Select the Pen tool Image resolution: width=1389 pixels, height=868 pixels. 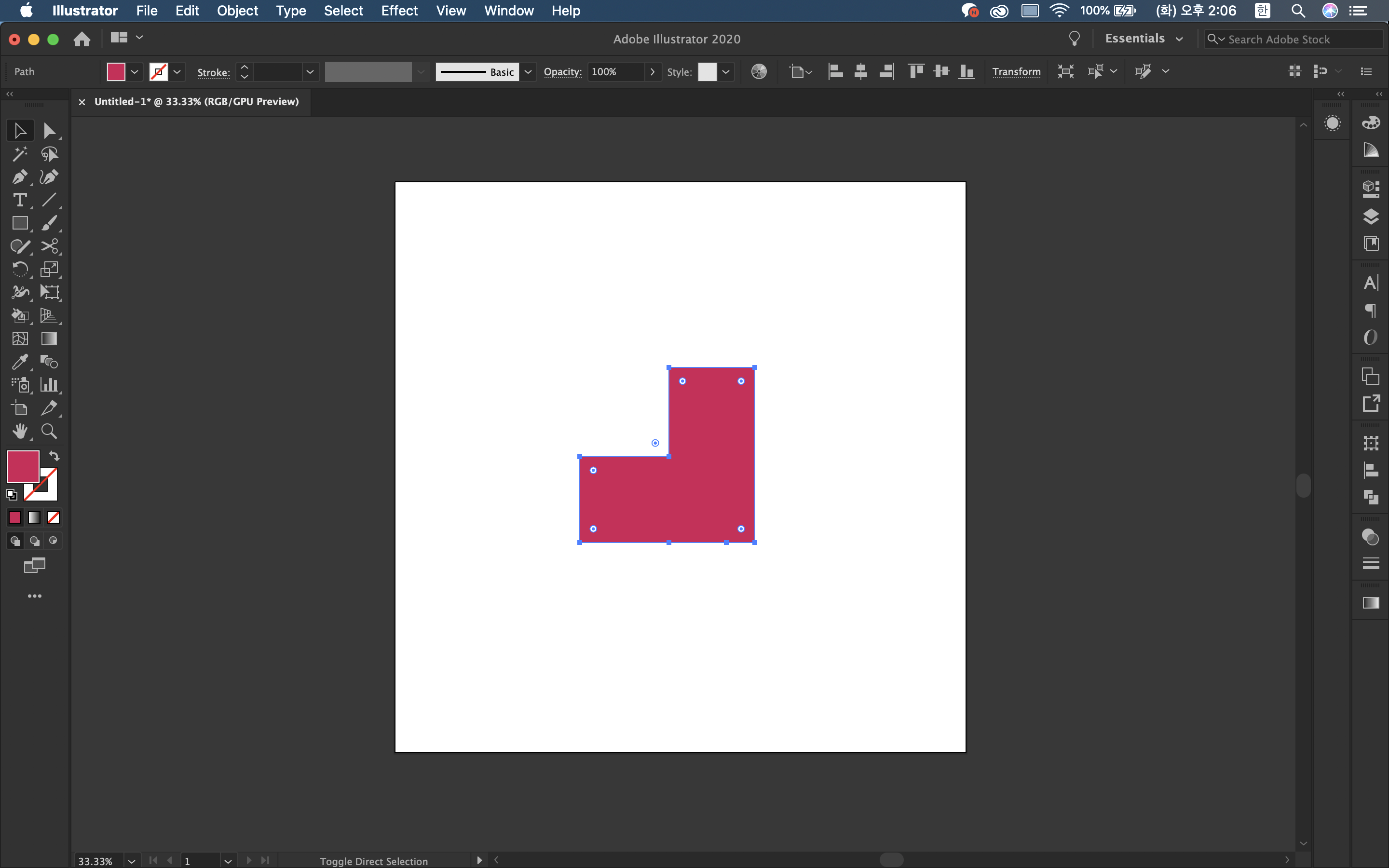coord(19,177)
